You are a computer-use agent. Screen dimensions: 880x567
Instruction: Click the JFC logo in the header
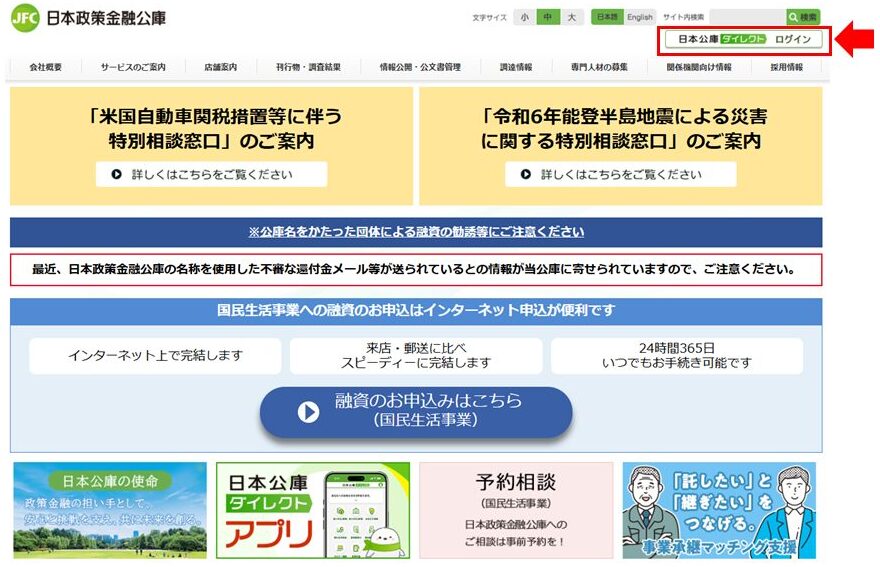(25, 17)
